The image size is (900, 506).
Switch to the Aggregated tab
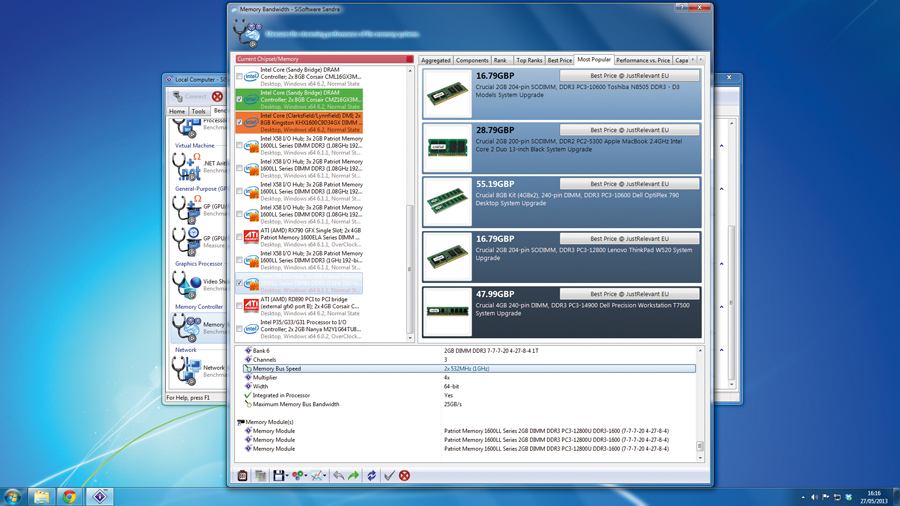[436, 60]
